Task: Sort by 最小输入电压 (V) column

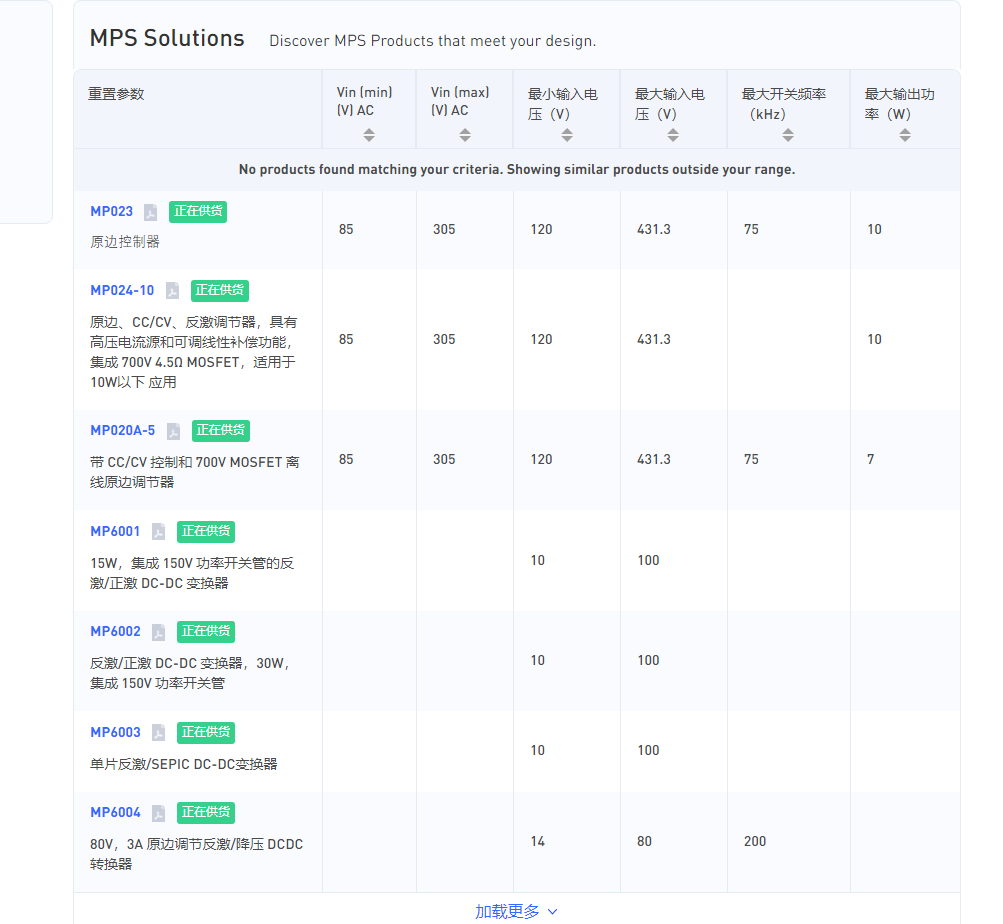Action: [x=567, y=135]
